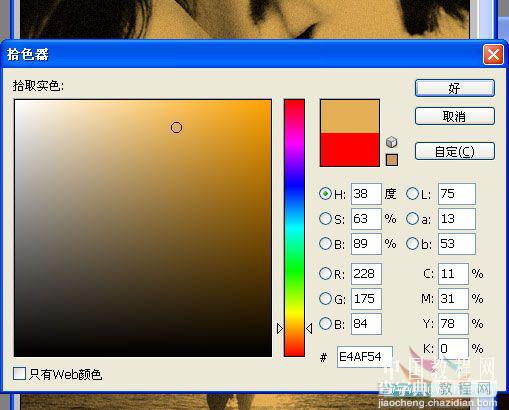This screenshot has height=410, width=509.
Task: Click the circular color marker in color field
Action: 176,127
